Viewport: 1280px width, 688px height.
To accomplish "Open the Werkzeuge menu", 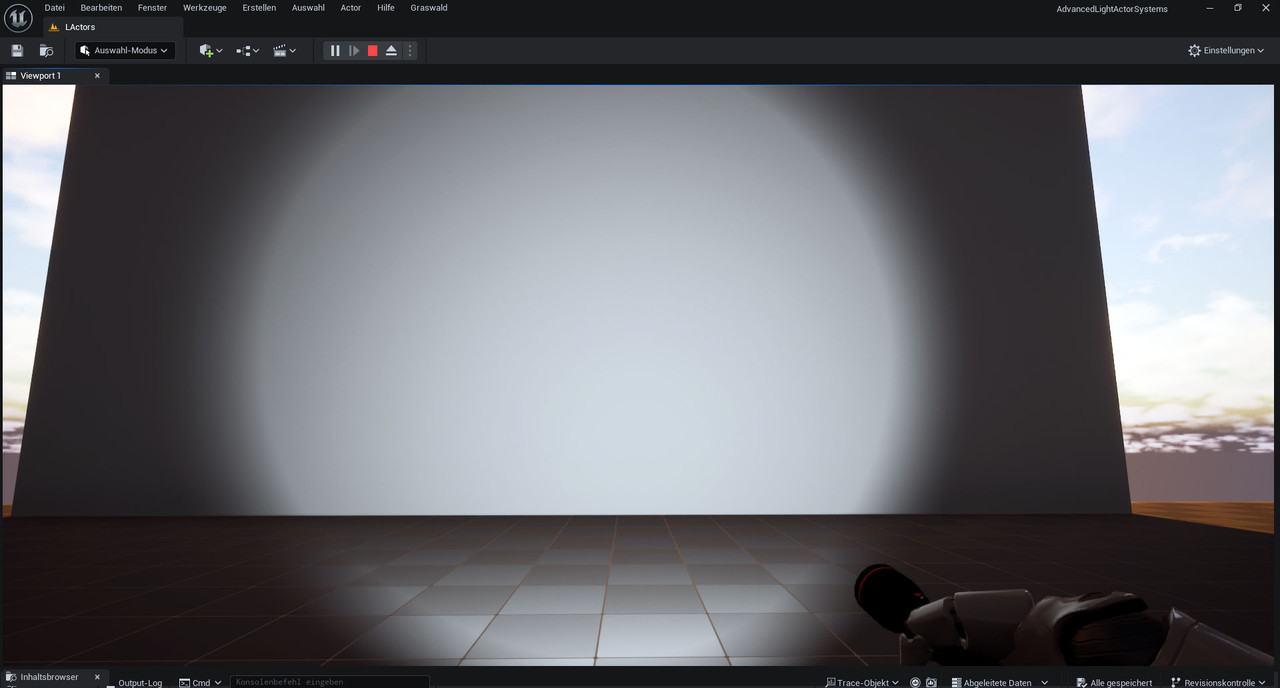I will [x=205, y=8].
